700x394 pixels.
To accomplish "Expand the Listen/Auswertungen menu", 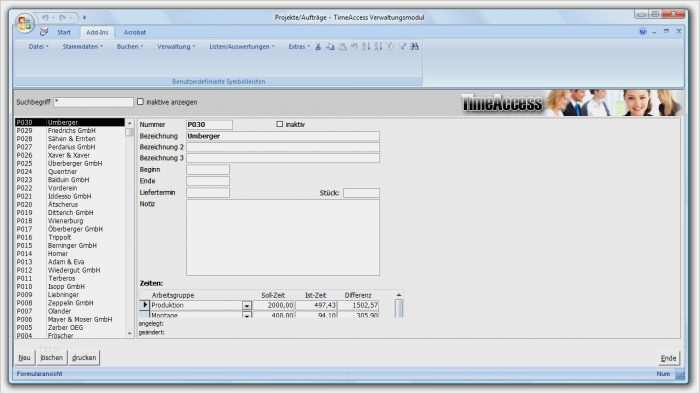I will pyautogui.click(x=242, y=46).
